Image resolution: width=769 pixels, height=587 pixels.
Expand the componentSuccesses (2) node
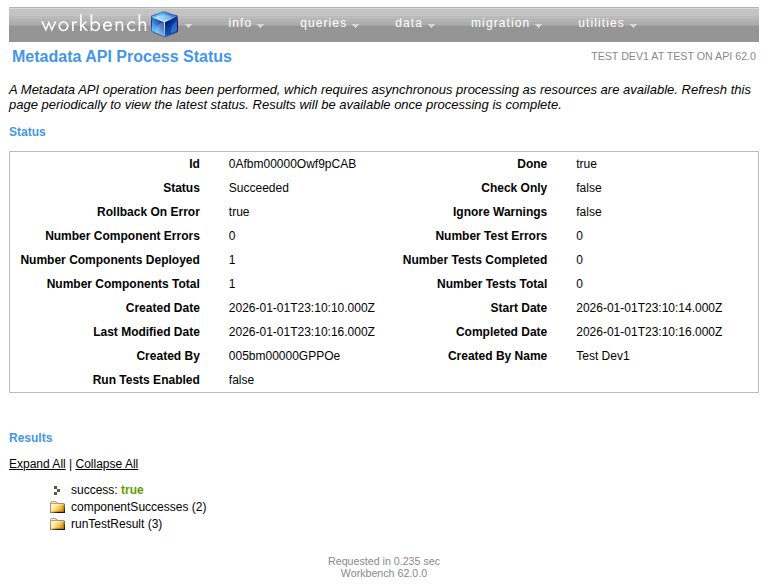[138, 507]
